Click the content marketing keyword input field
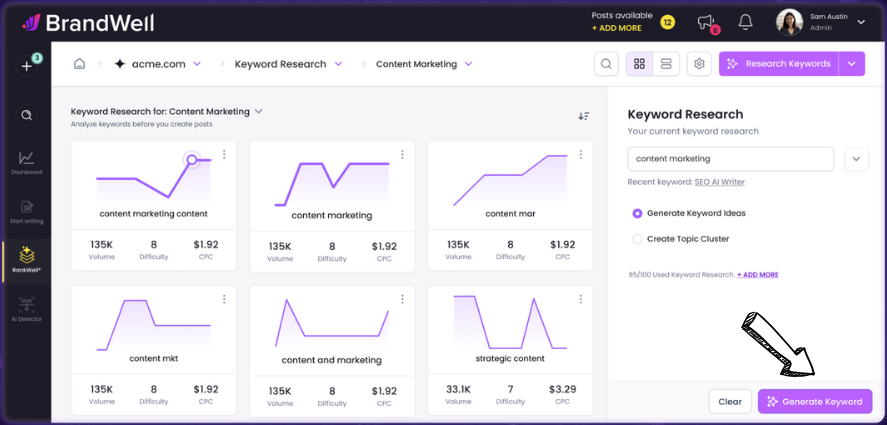 (730, 158)
